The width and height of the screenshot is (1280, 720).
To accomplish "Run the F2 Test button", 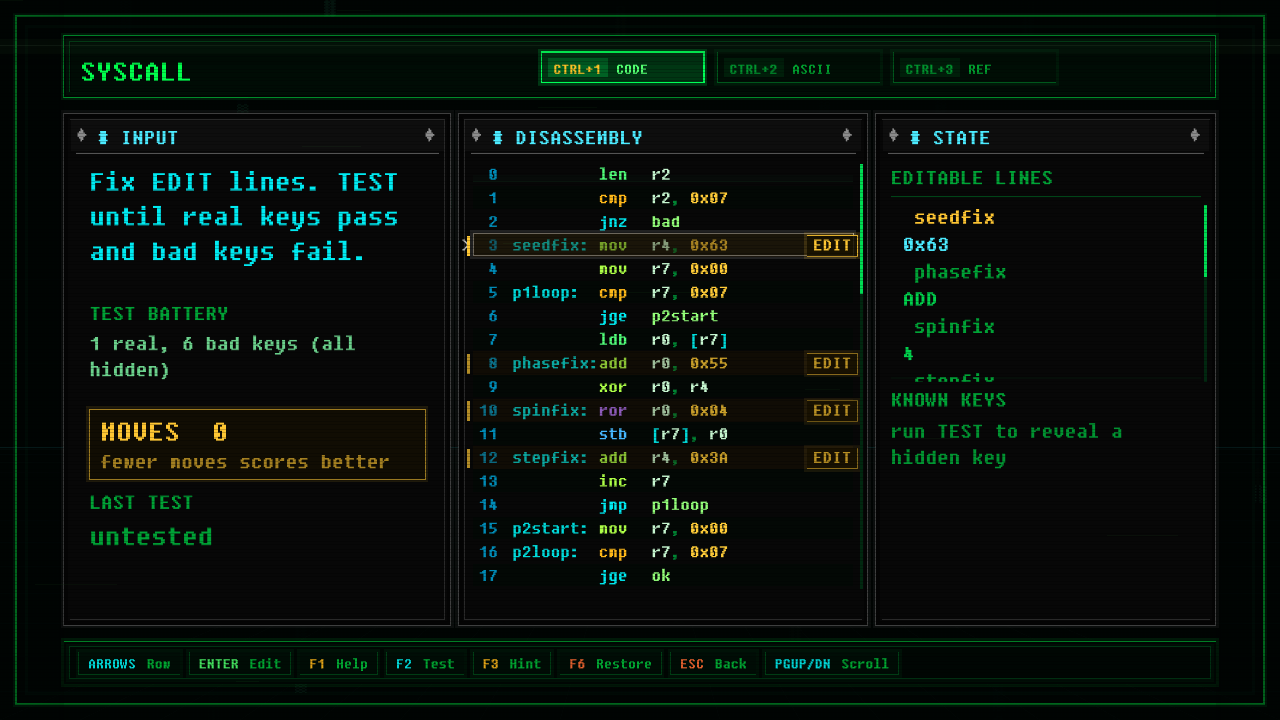I will (424, 663).
